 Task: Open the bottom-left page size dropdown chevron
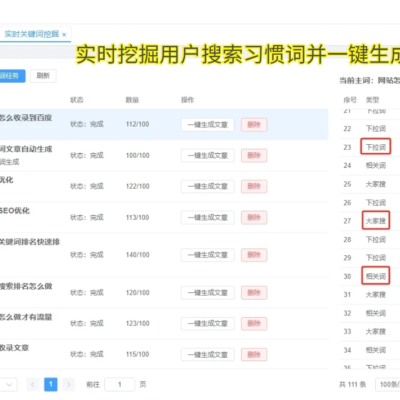9,384
